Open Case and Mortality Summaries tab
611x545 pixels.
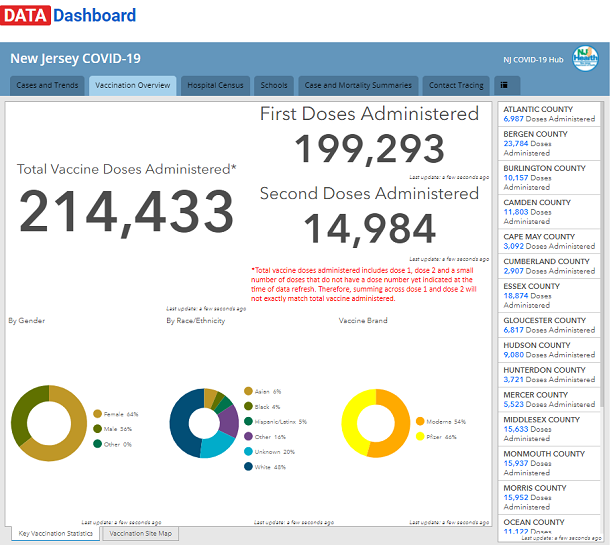(x=357, y=86)
